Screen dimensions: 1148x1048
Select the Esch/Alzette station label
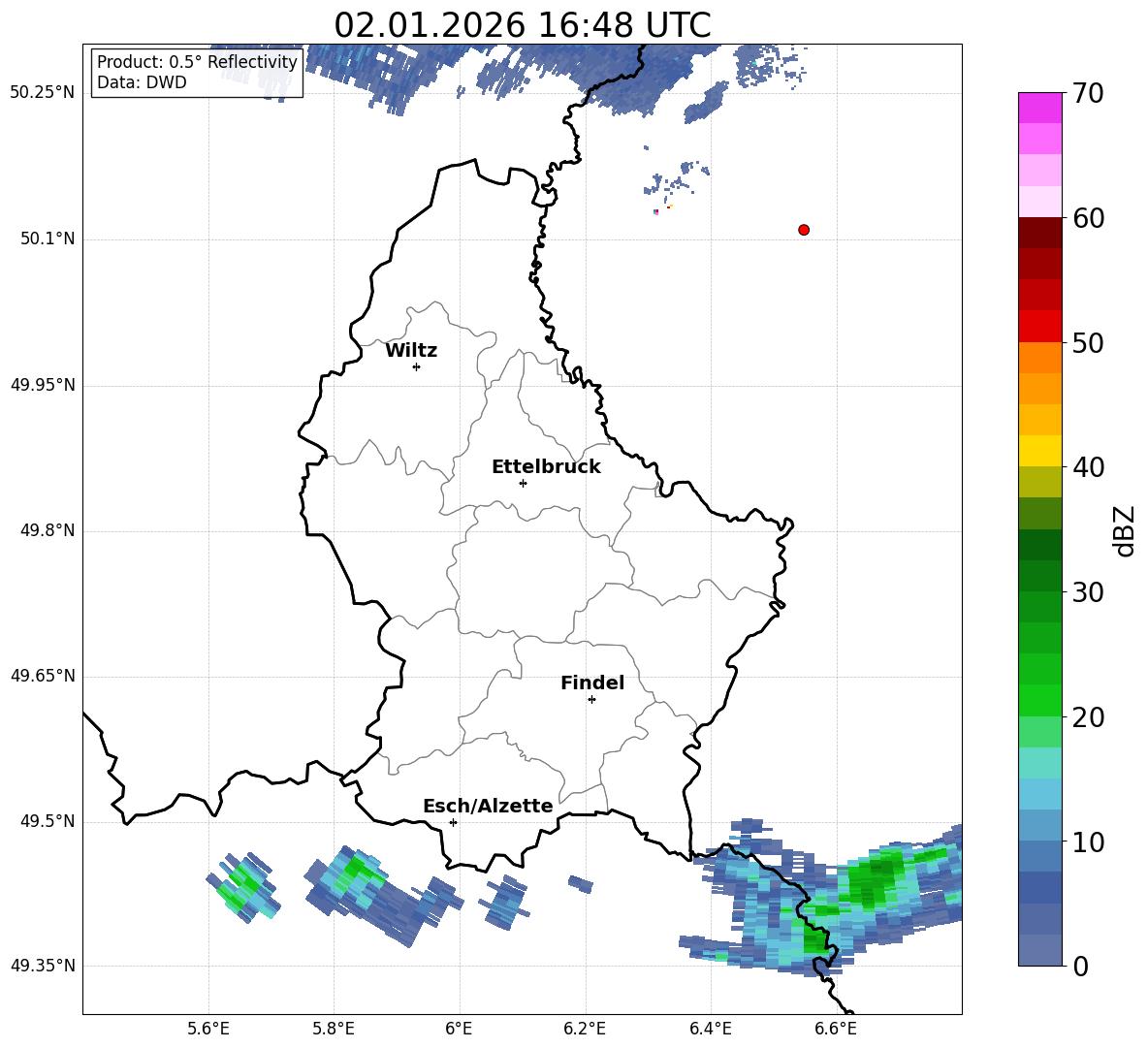click(489, 807)
